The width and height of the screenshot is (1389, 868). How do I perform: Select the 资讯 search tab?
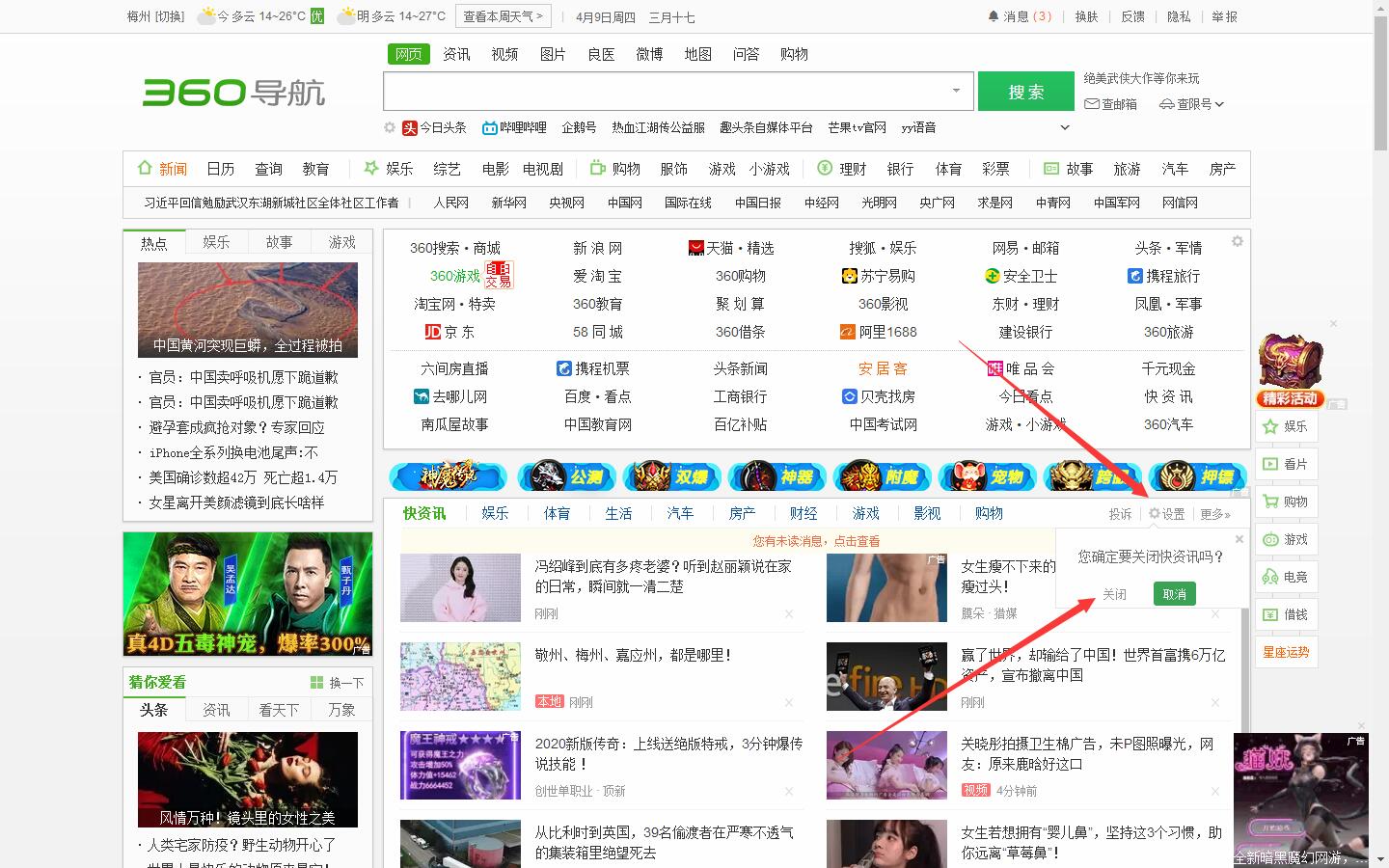click(456, 54)
